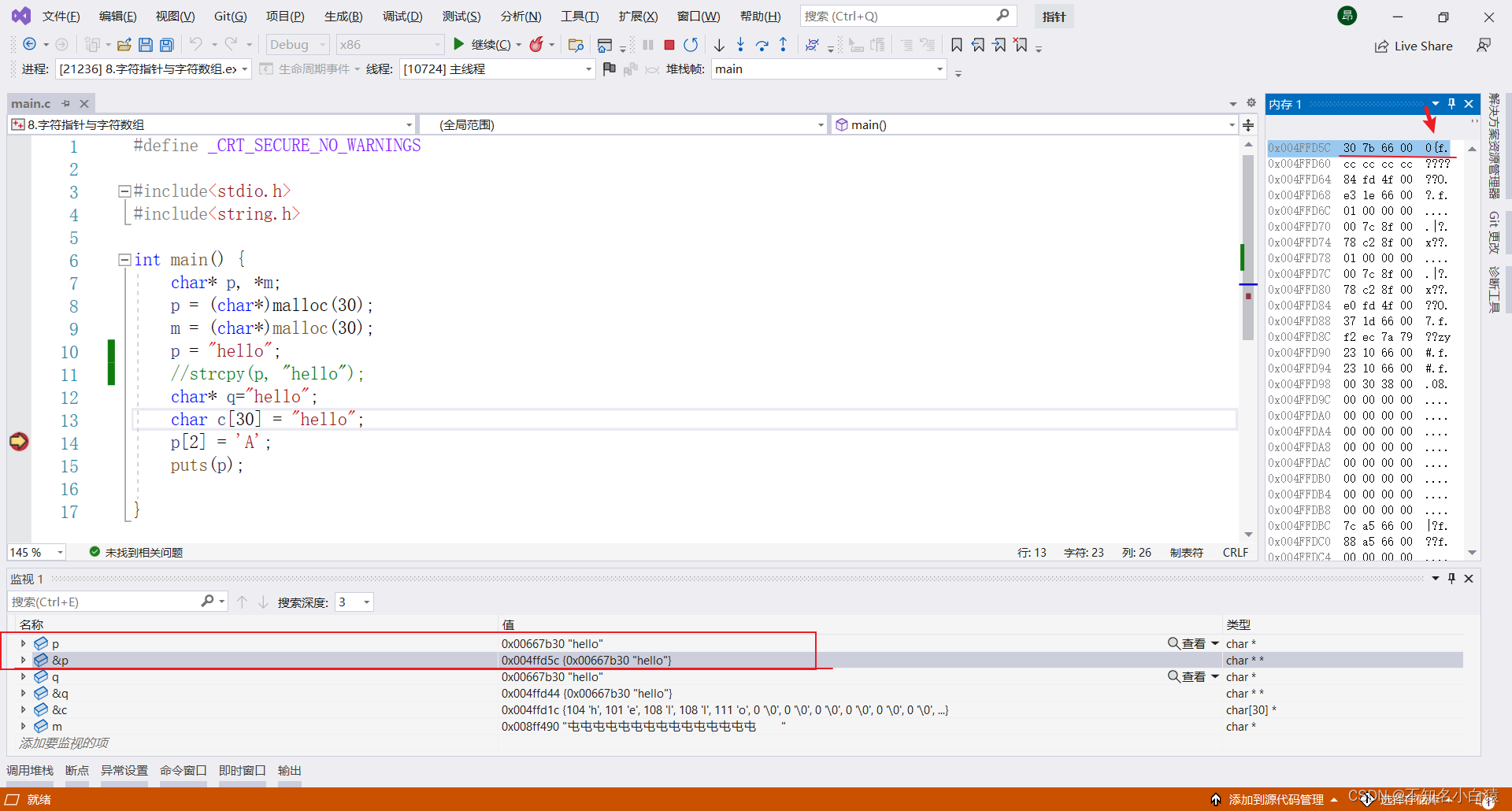
Task: Open the 解决方案资源管理器 side tab
Action: click(1494, 146)
